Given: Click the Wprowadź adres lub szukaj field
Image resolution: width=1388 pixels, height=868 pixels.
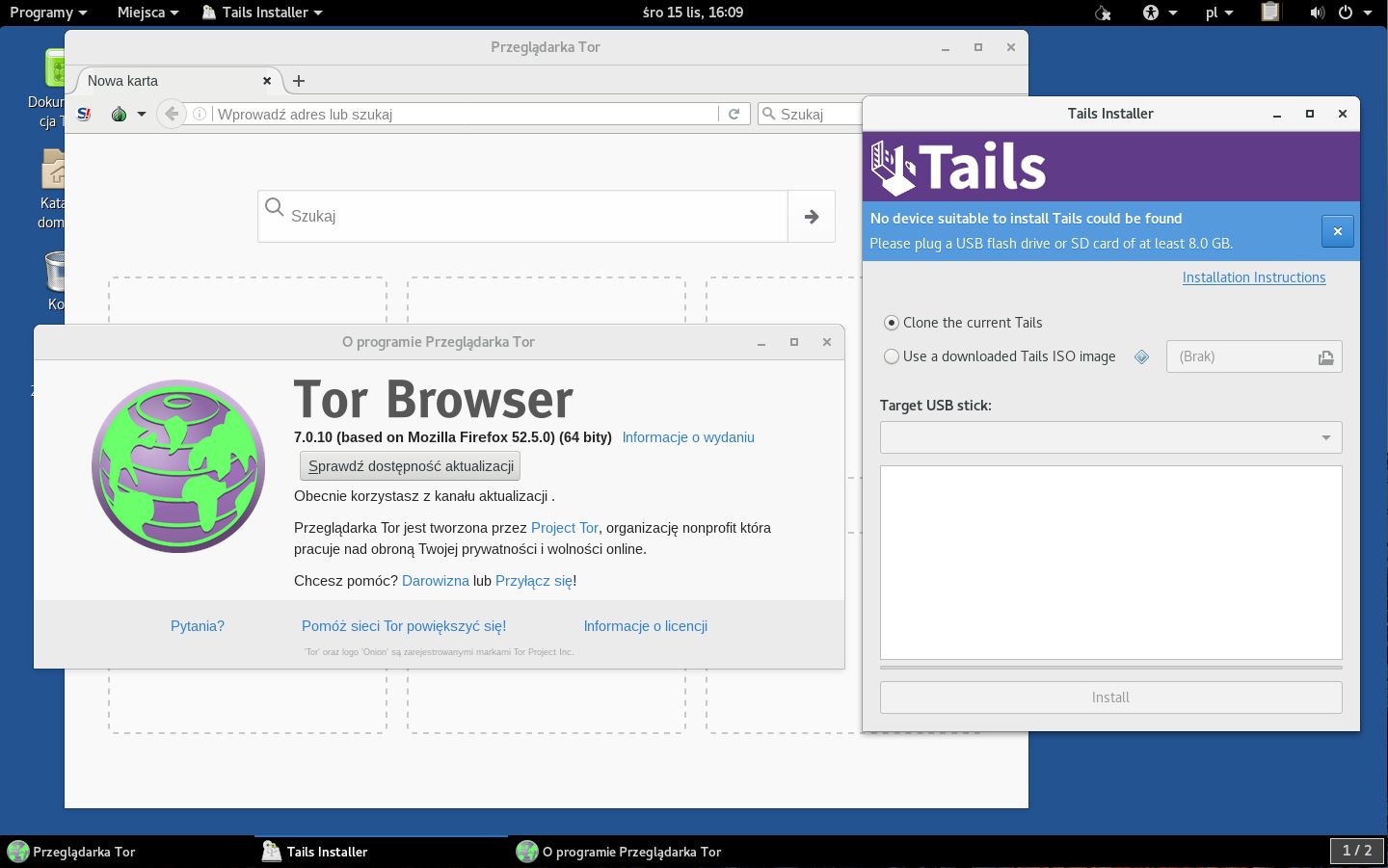Looking at the screenshot, I should (x=467, y=114).
